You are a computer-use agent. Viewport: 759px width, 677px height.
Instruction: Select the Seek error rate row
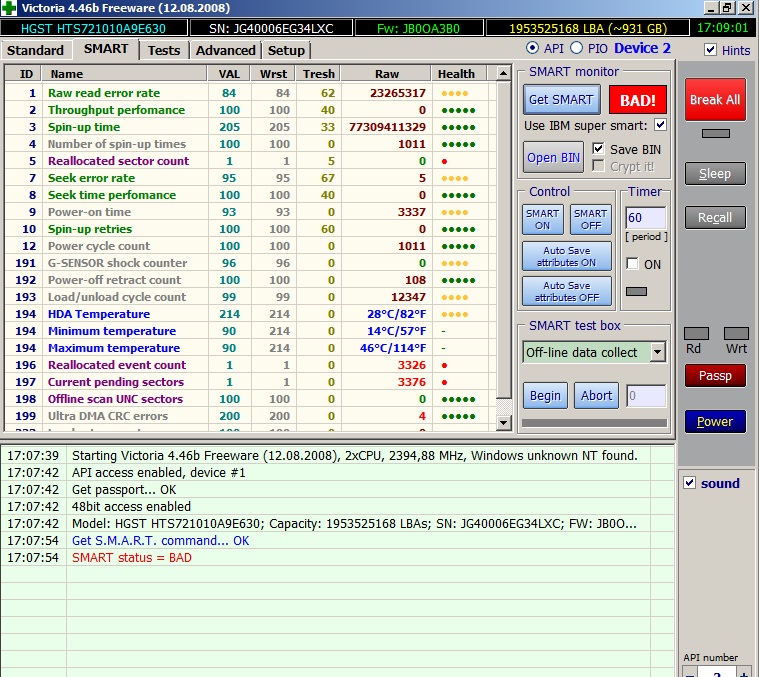pyautogui.click(x=250, y=178)
